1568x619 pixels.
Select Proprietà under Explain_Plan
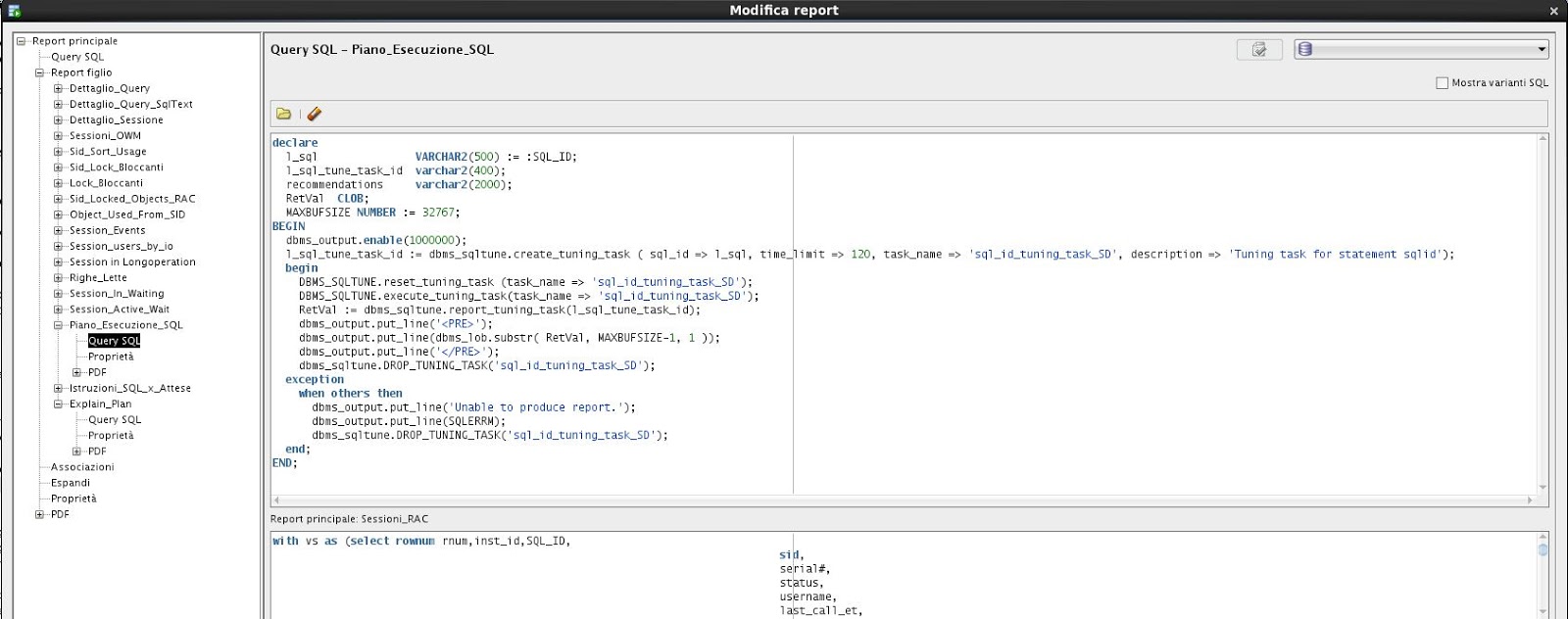point(111,435)
